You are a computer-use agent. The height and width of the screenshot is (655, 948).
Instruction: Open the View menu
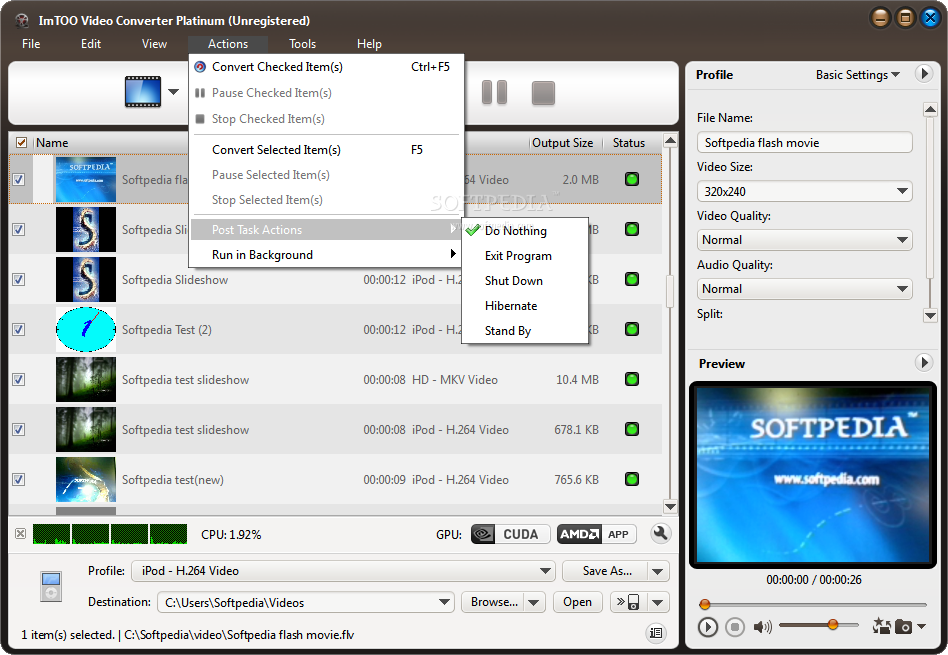(x=154, y=44)
